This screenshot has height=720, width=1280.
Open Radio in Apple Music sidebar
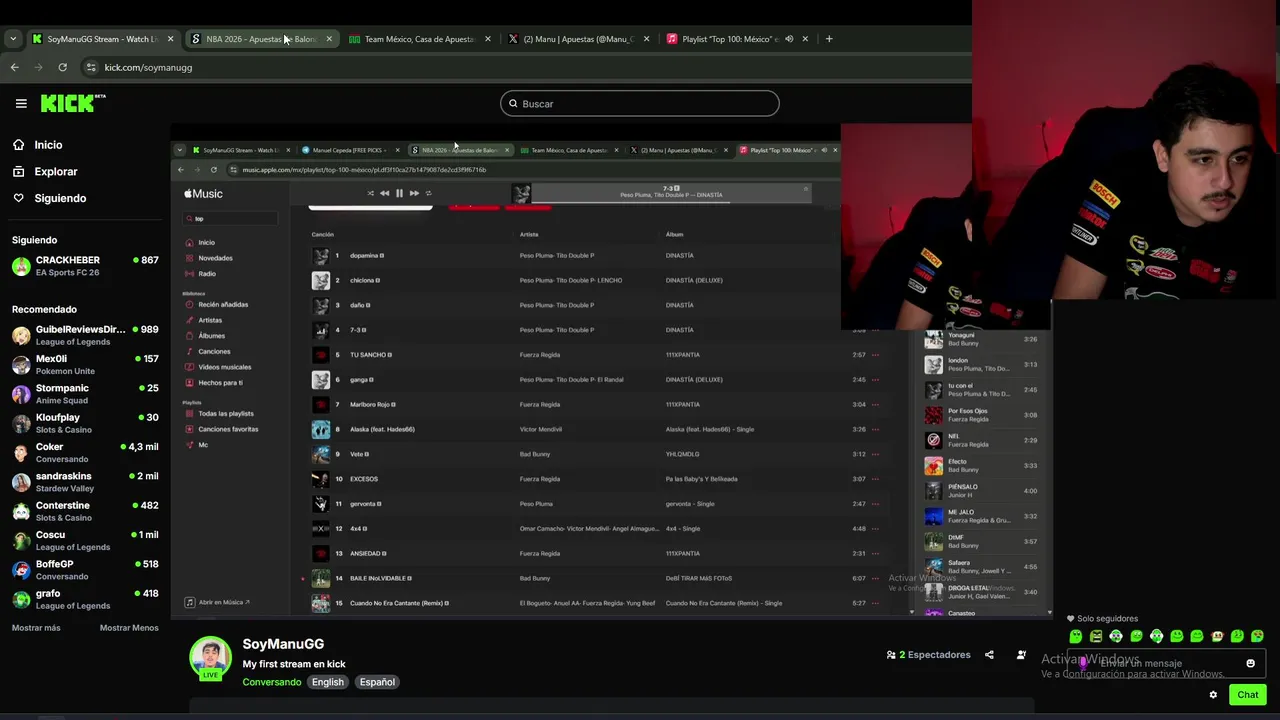click(207, 273)
